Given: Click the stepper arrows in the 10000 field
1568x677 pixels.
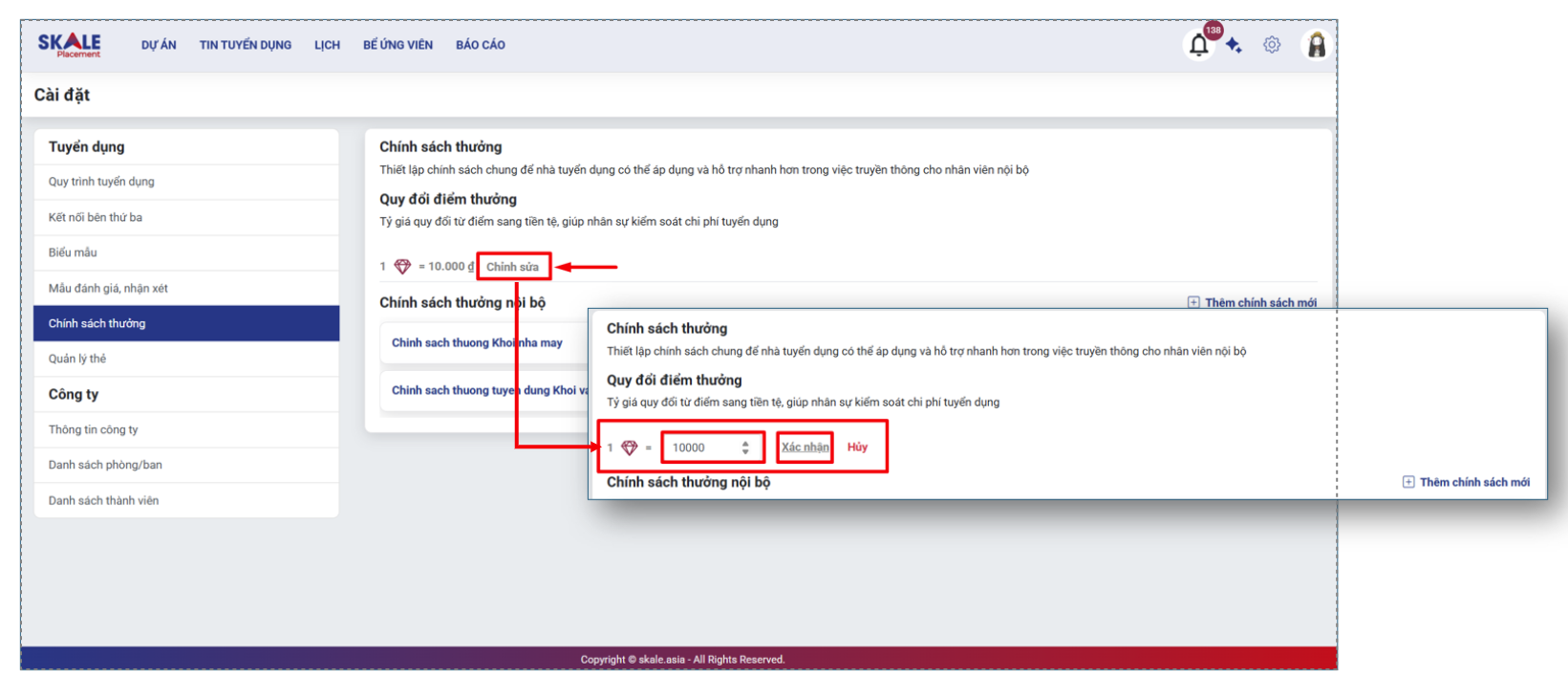Looking at the screenshot, I should click(x=745, y=448).
